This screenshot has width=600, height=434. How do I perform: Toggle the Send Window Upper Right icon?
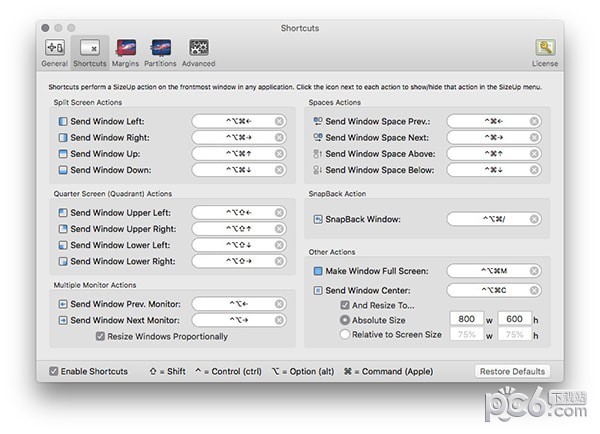(63, 229)
